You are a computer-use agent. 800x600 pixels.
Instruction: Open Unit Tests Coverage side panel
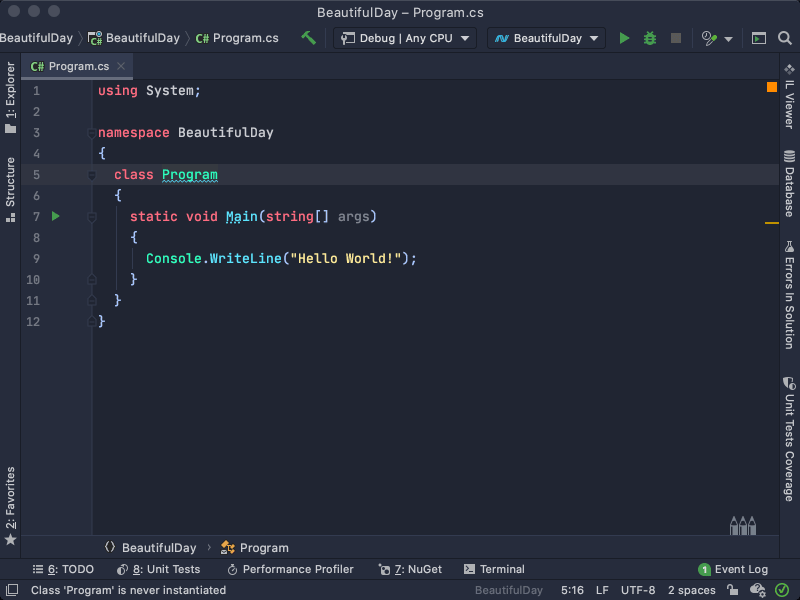[x=789, y=439]
